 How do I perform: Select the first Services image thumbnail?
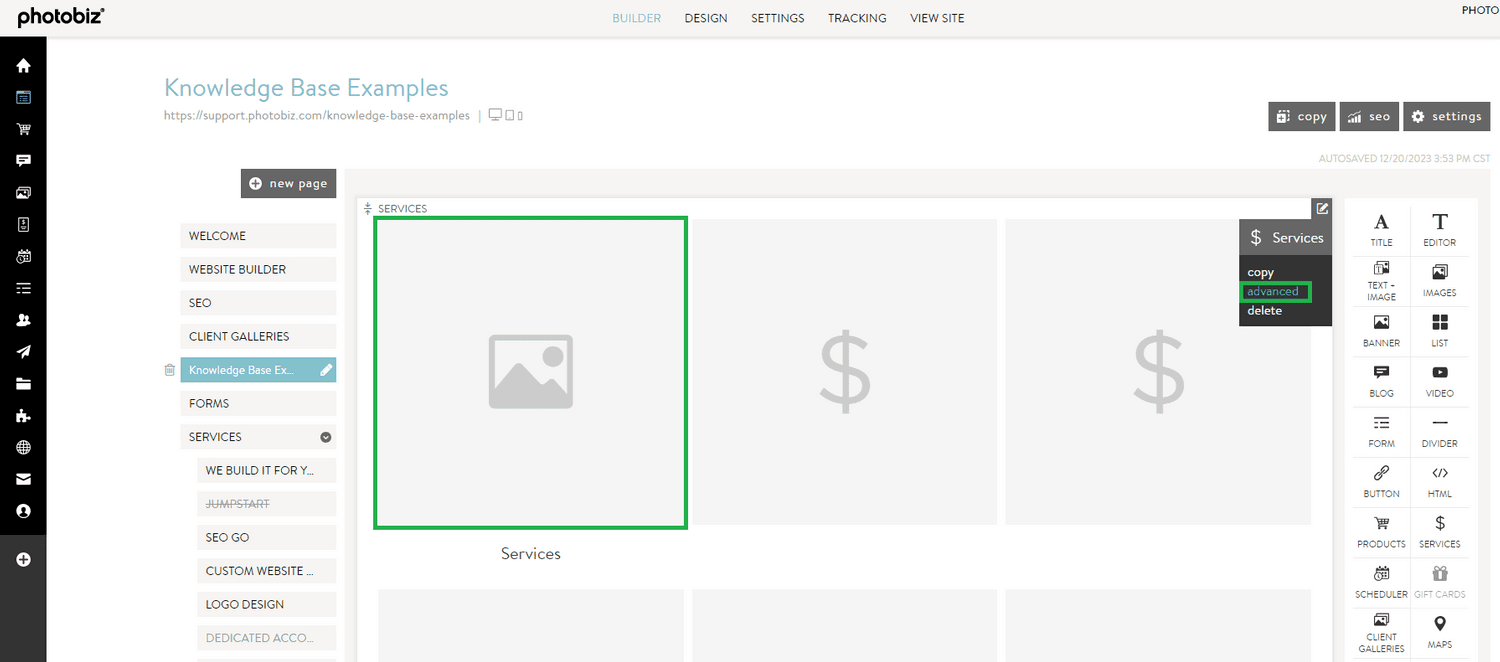click(x=530, y=372)
